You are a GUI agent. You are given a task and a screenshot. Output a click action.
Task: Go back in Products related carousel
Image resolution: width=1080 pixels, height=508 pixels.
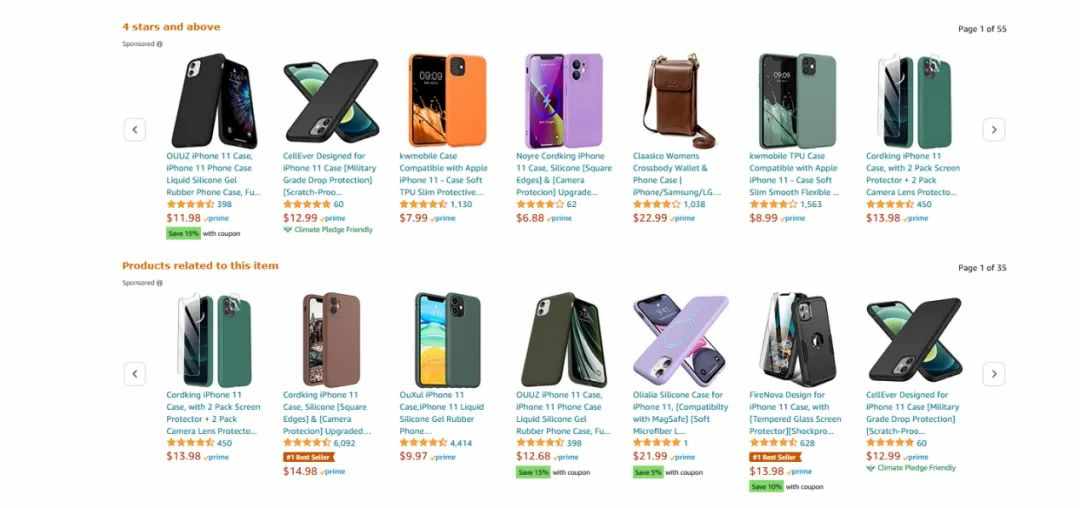click(135, 374)
